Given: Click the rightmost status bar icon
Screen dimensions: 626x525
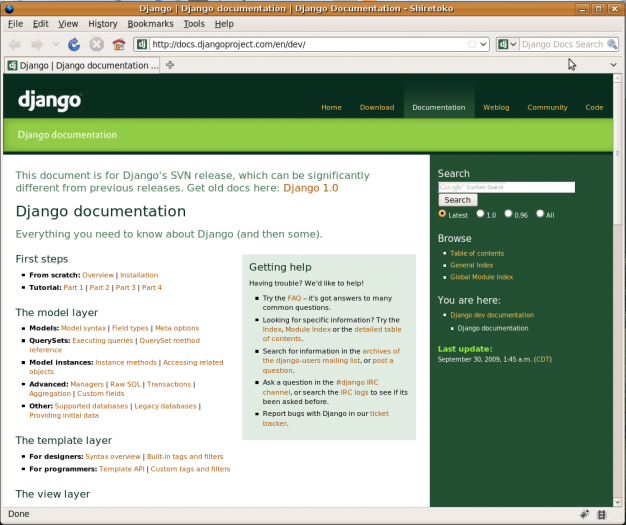Looking at the screenshot, I should [x=602, y=514].
